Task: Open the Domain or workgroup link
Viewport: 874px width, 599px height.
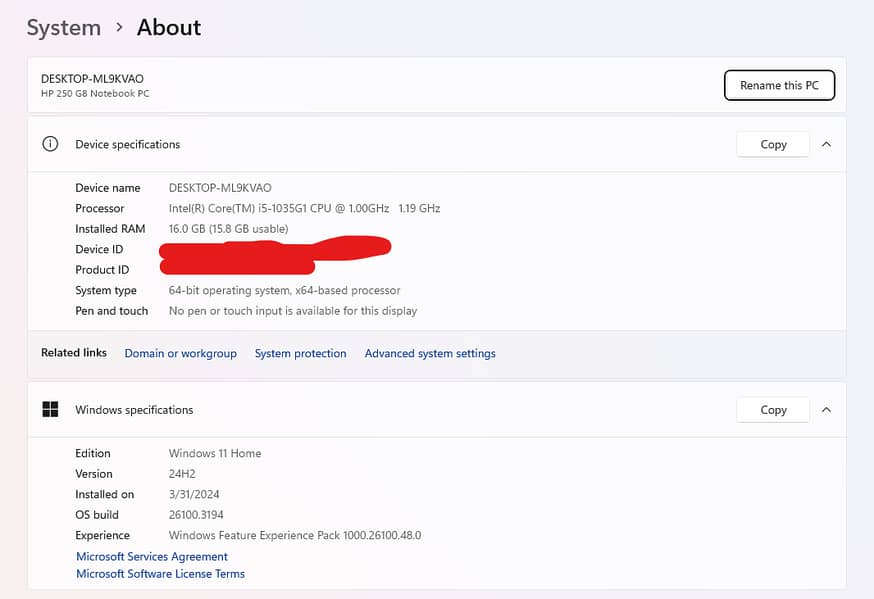Action: (180, 354)
